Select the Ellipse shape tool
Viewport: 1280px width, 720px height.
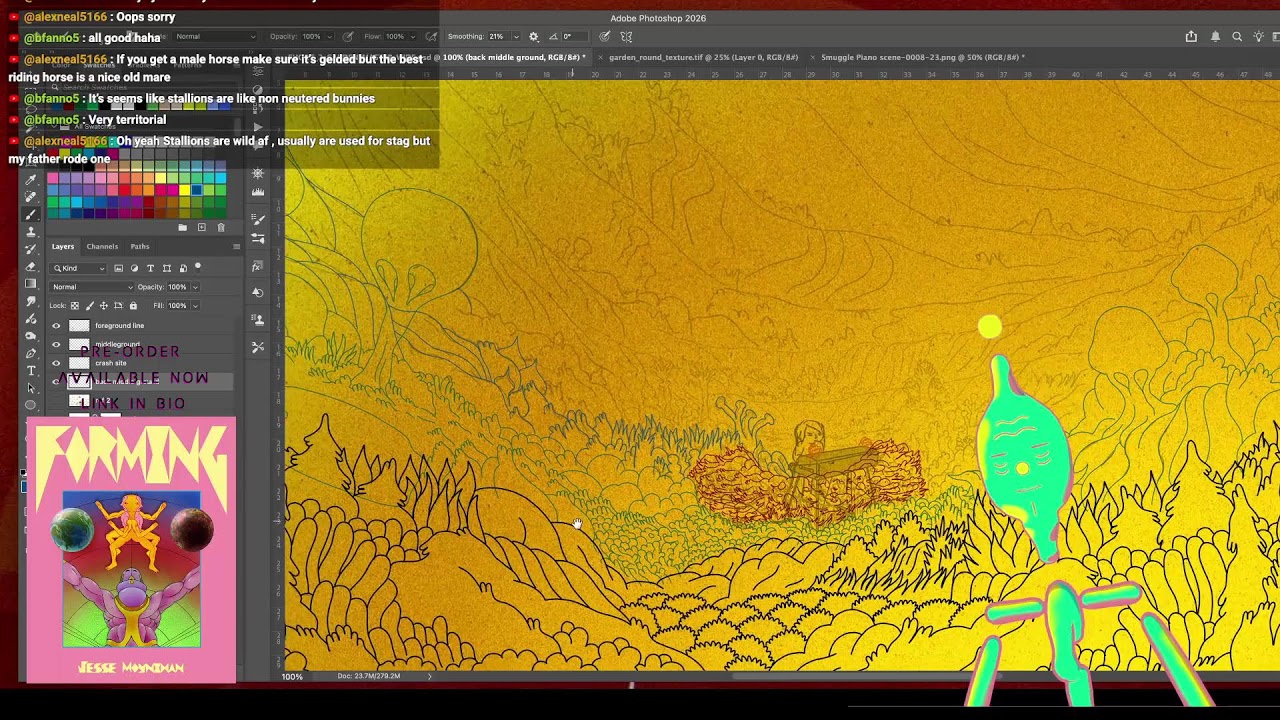[31, 405]
